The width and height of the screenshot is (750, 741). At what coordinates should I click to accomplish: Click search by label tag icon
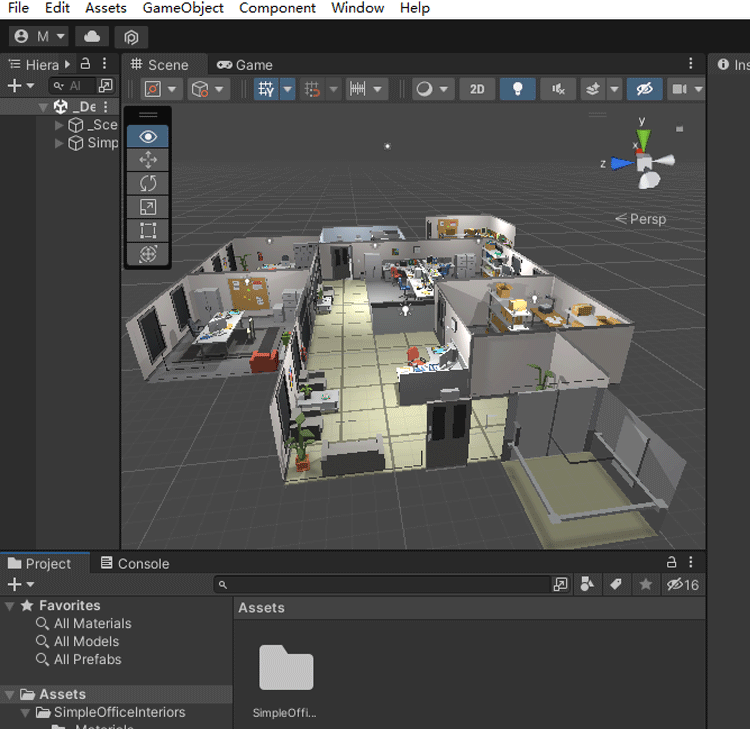click(616, 584)
